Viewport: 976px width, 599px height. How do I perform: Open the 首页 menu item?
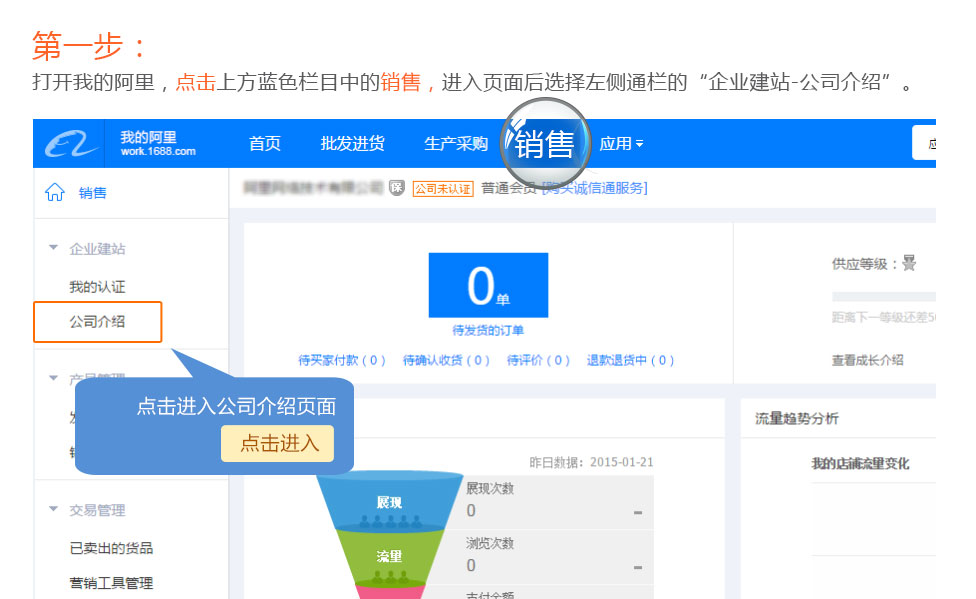(265, 144)
